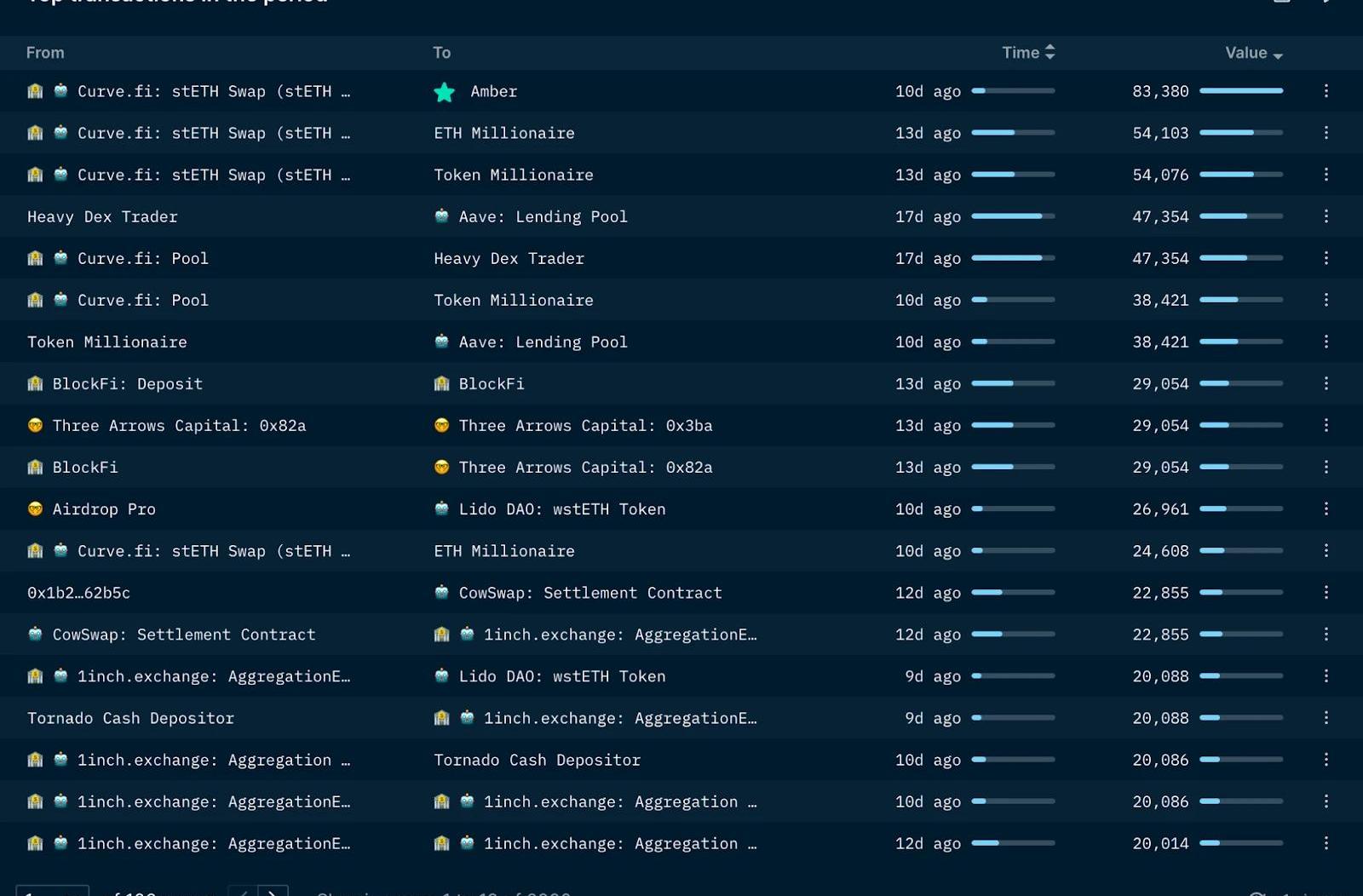1363x896 pixels.
Task: Go to the next page with the right chevron
Action: pyautogui.click(x=273, y=891)
